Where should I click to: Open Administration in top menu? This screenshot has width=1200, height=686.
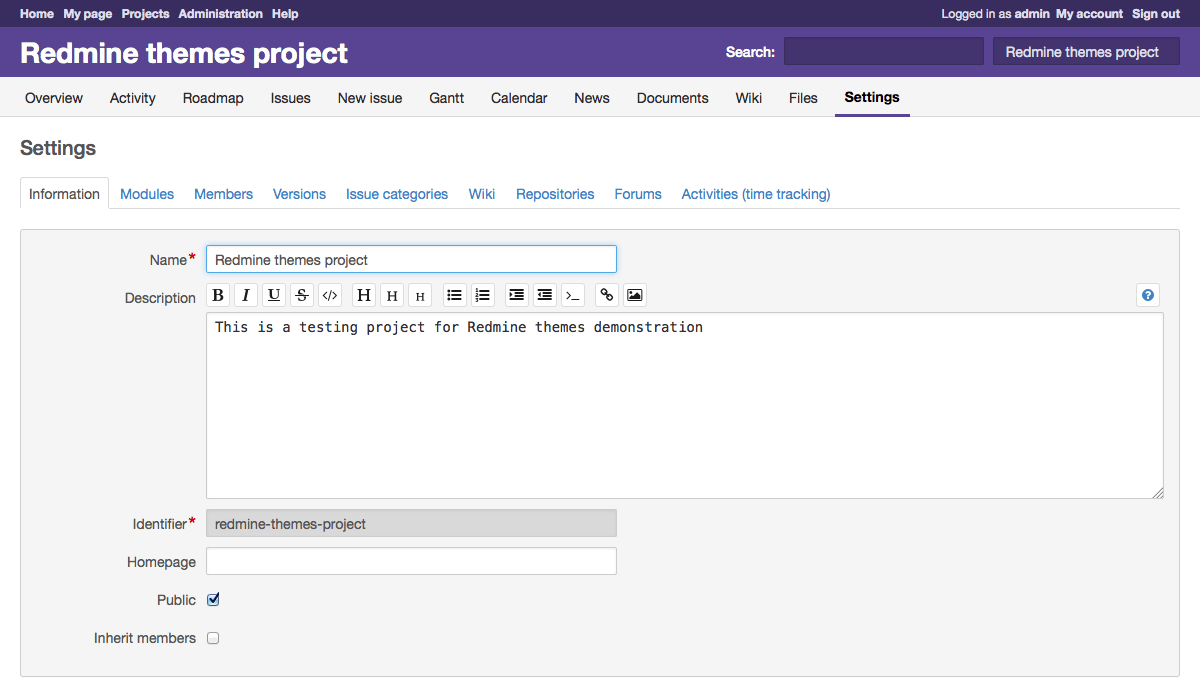coord(221,14)
